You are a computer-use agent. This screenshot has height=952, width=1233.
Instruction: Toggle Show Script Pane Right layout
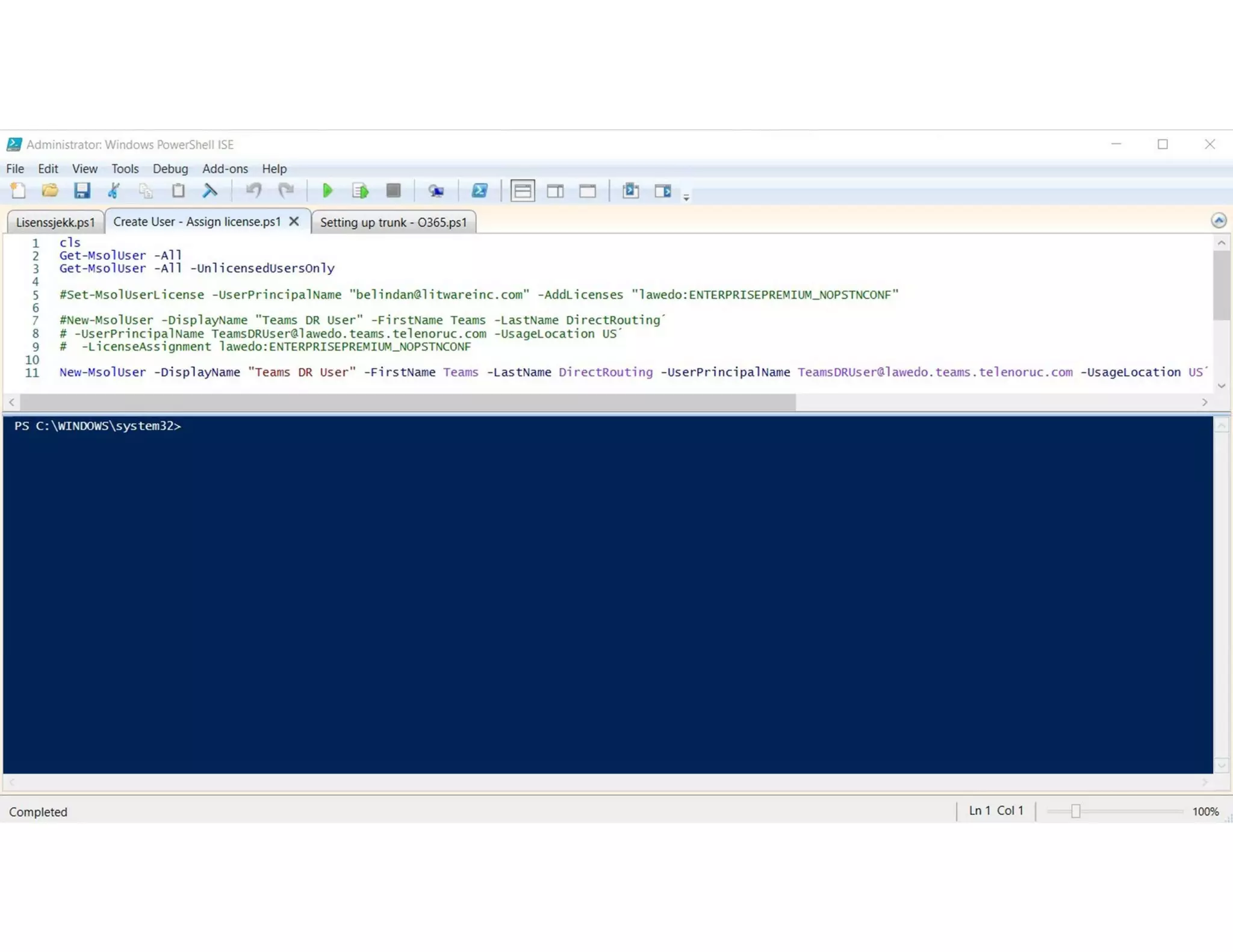tap(555, 191)
